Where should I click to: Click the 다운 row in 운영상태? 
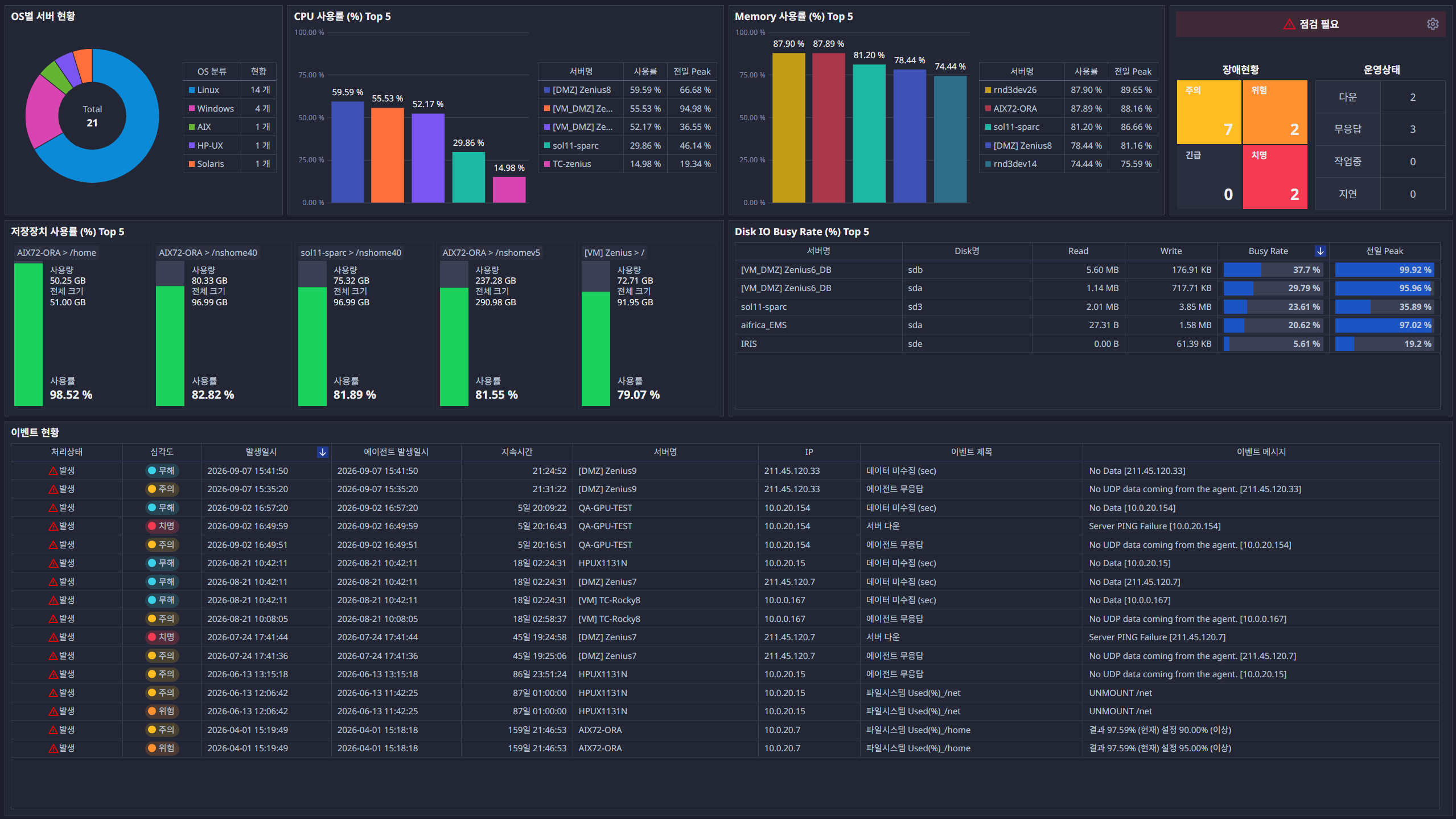1380,97
